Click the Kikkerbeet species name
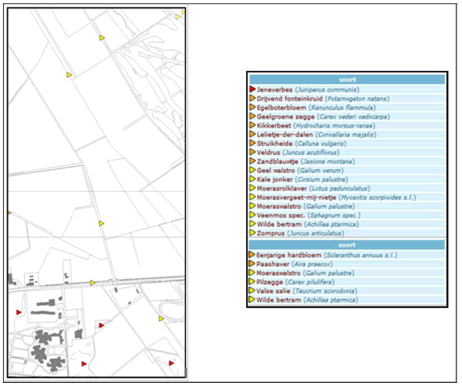 pos(274,126)
